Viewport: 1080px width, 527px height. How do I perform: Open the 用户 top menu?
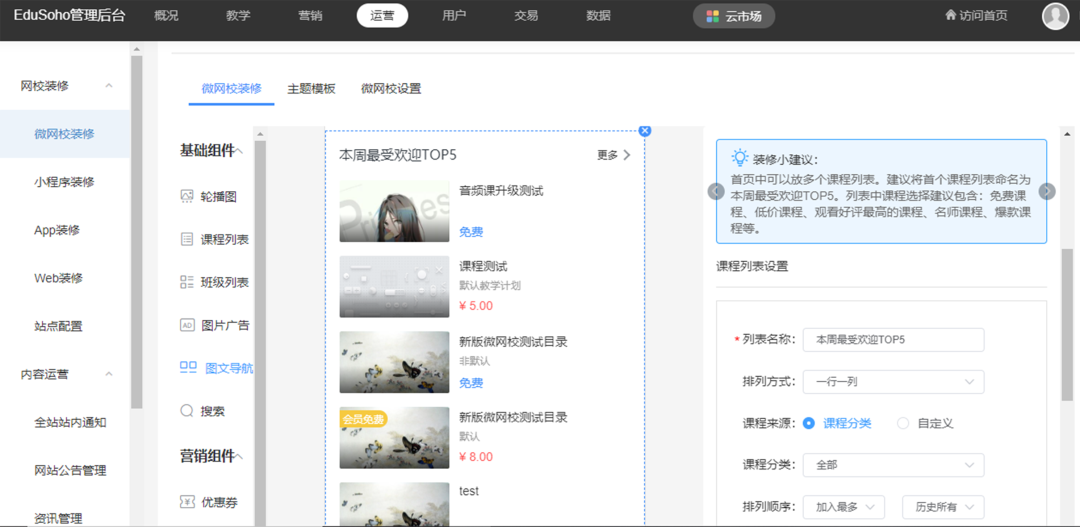pos(454,16)
